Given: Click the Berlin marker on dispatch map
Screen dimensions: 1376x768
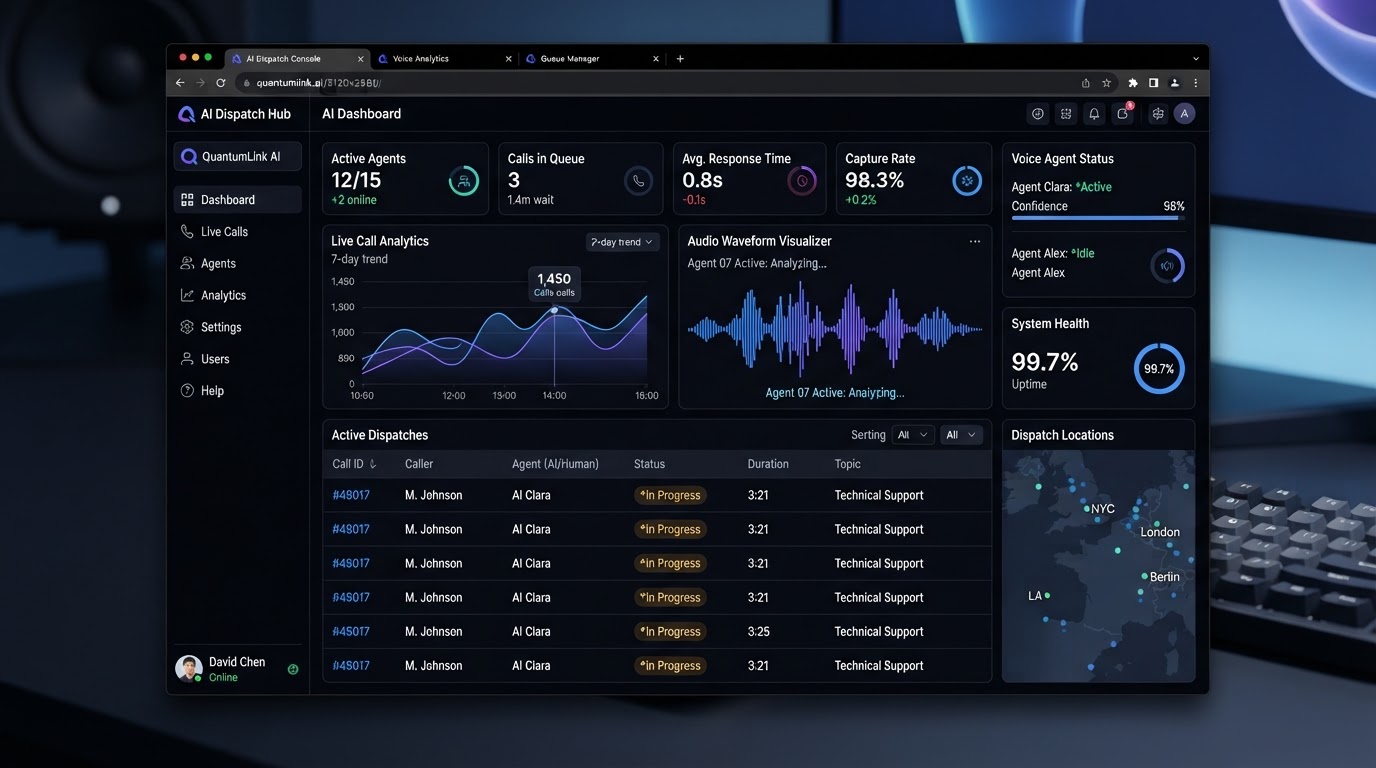Looking at the screenshot, I should (x=1145, y=577).
